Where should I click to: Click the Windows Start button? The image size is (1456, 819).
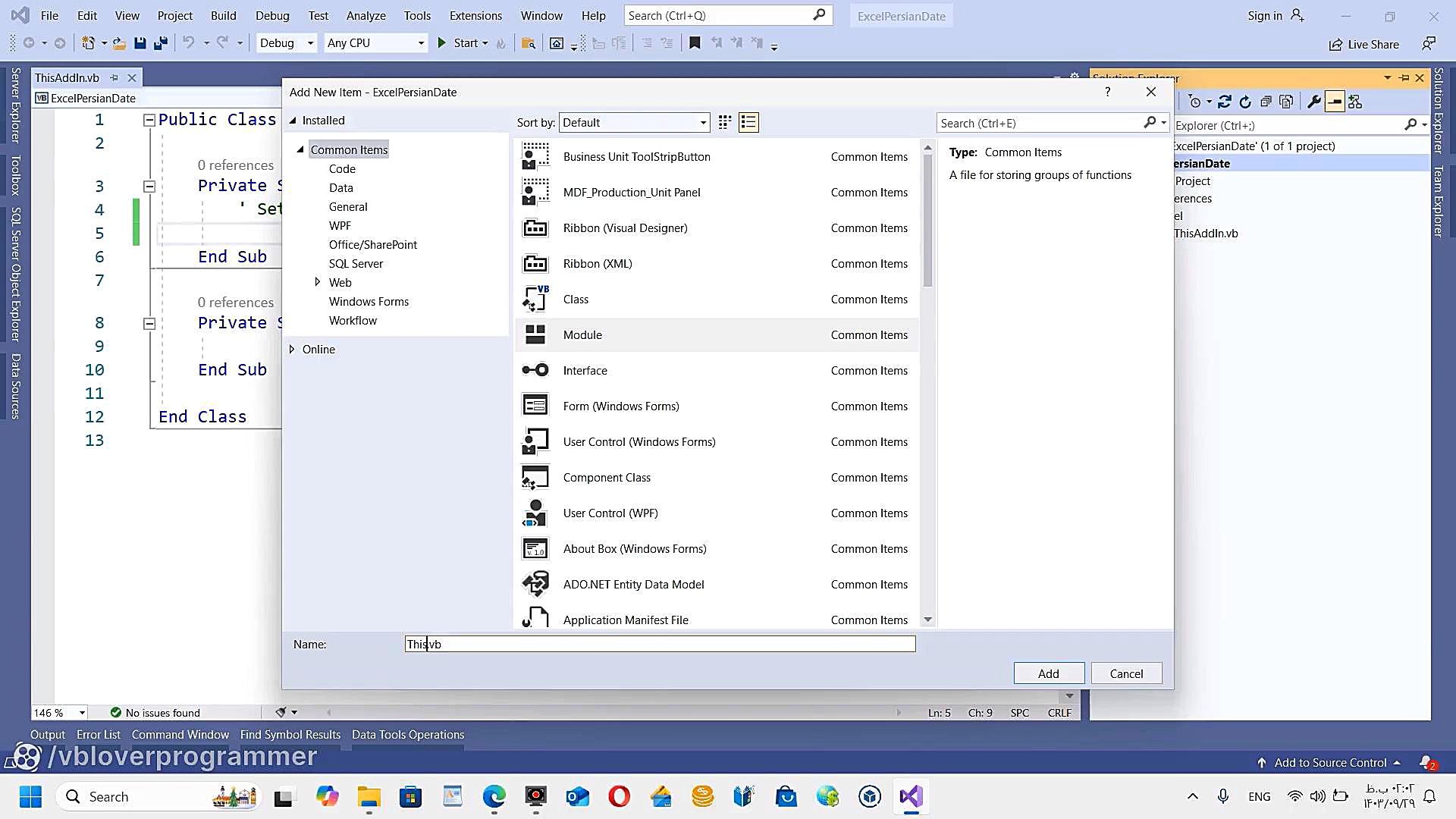(30, 796)
